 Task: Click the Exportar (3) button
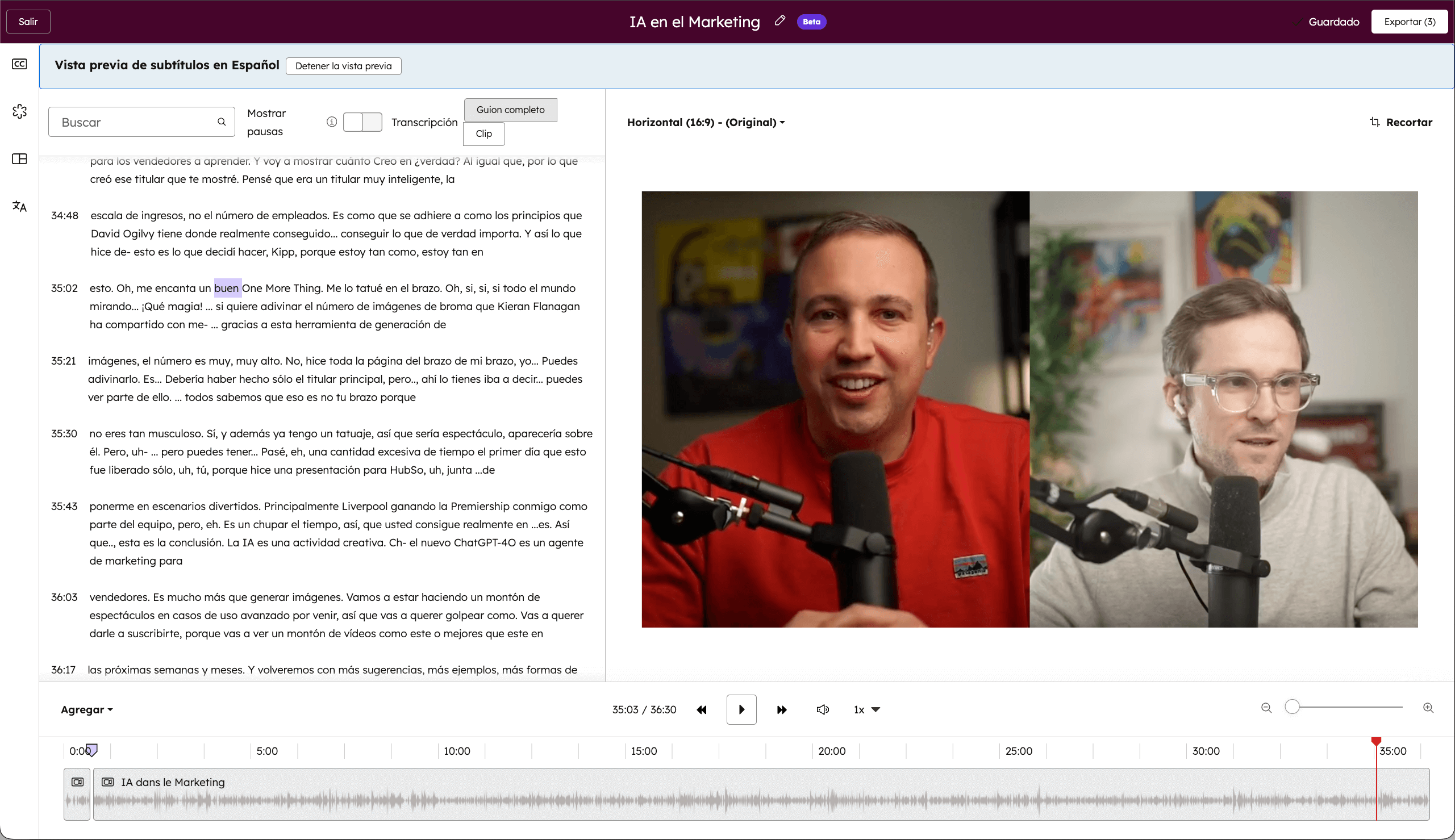tap(1409, 22)
